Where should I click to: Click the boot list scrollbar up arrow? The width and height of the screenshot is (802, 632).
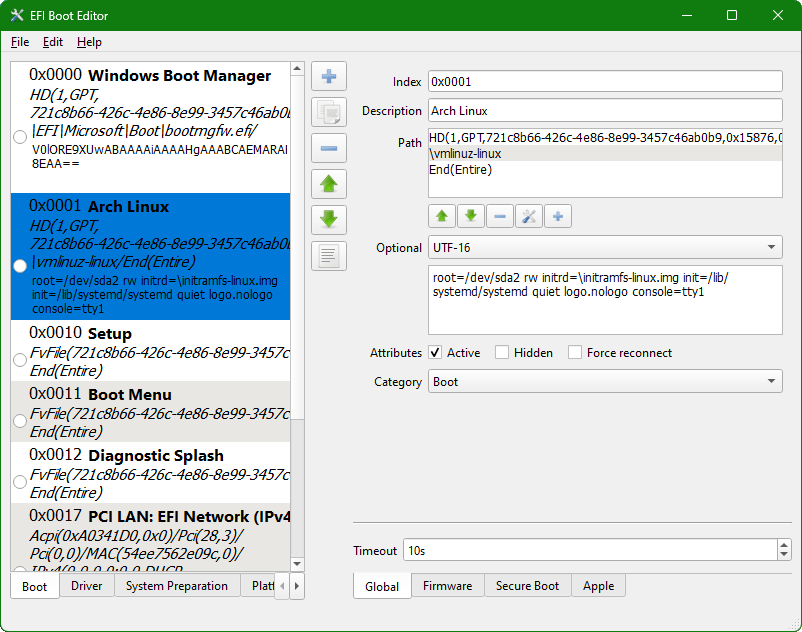tap(297, 69)
